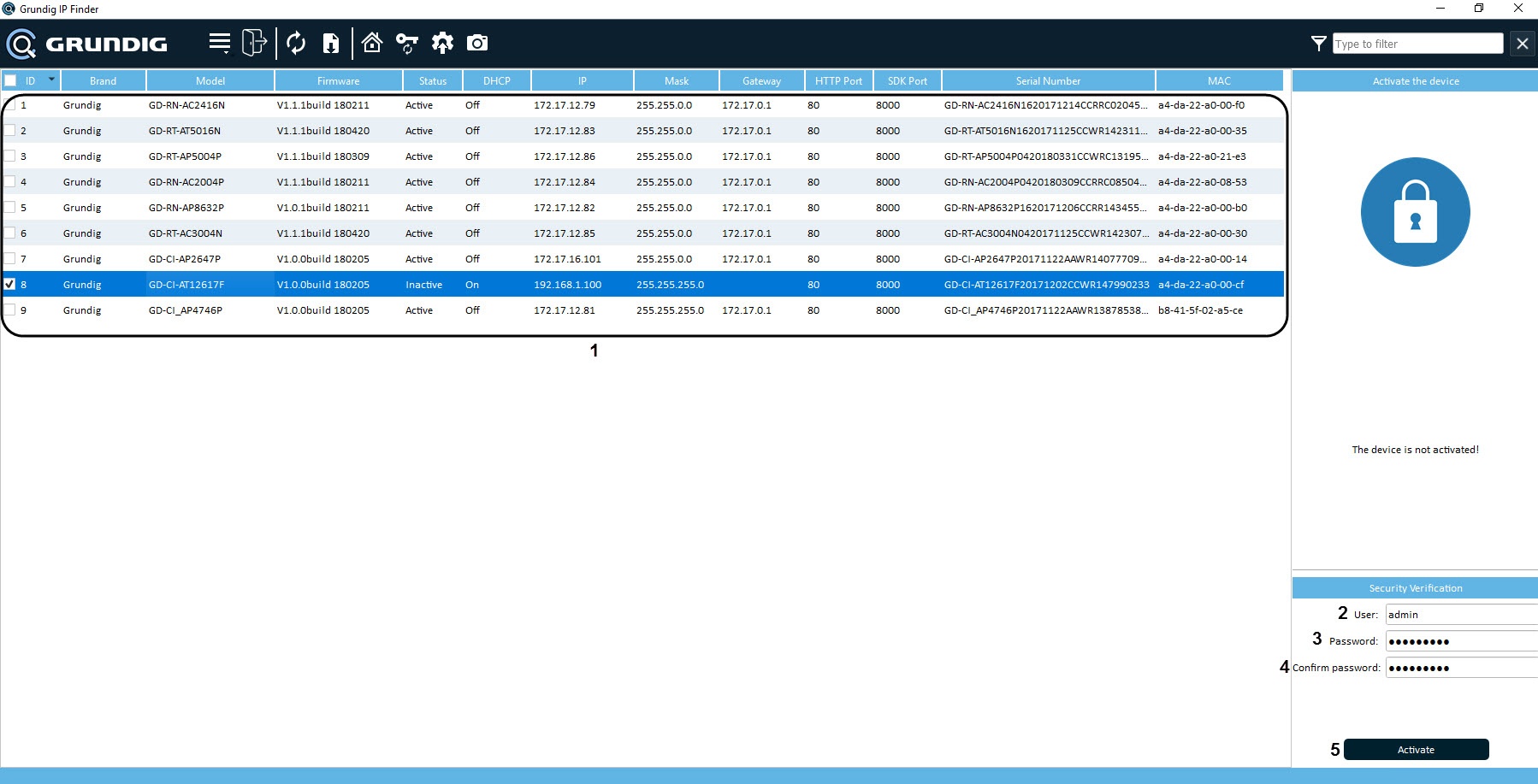The height and width of the screenshot is (784, 1538).
Task: Click the exit door icon
Action: pyautogui.click(x=254, y=43)
